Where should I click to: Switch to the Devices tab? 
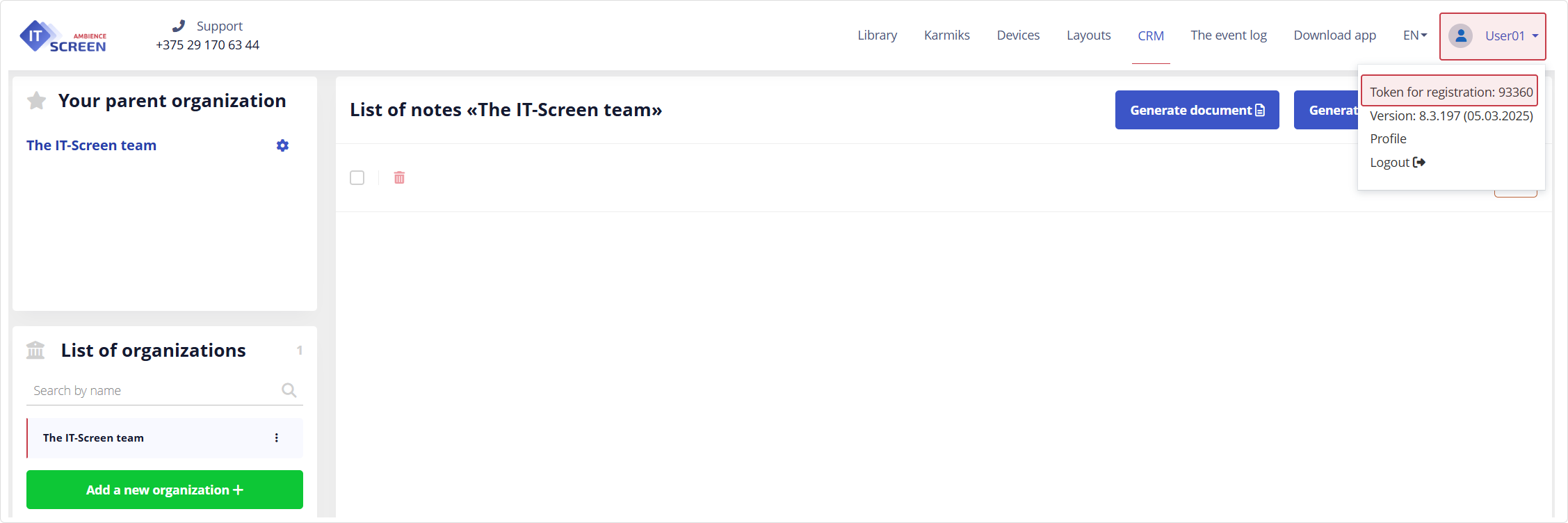tap(1018, 35)
